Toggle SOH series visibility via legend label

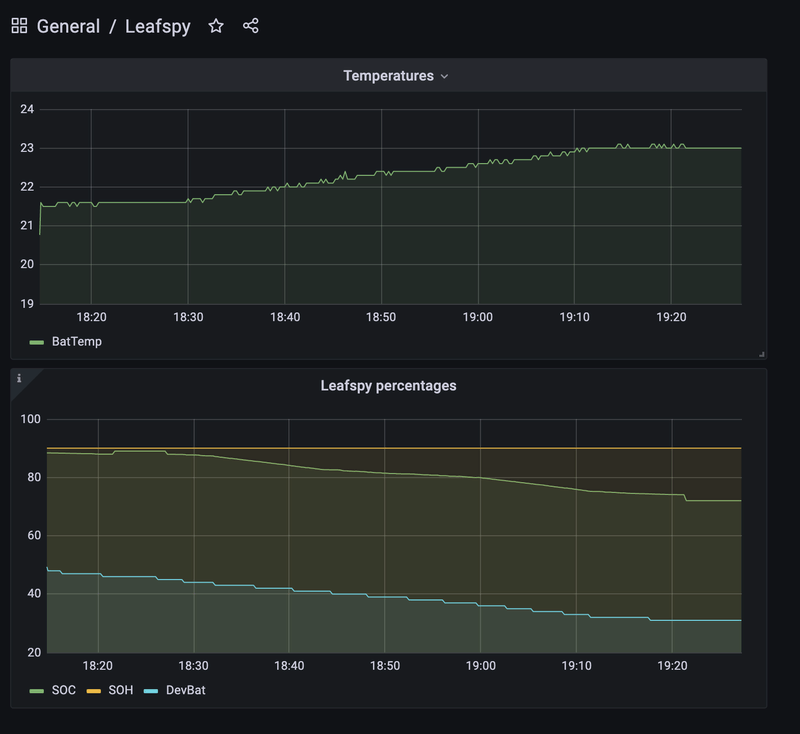pos(120,690)
